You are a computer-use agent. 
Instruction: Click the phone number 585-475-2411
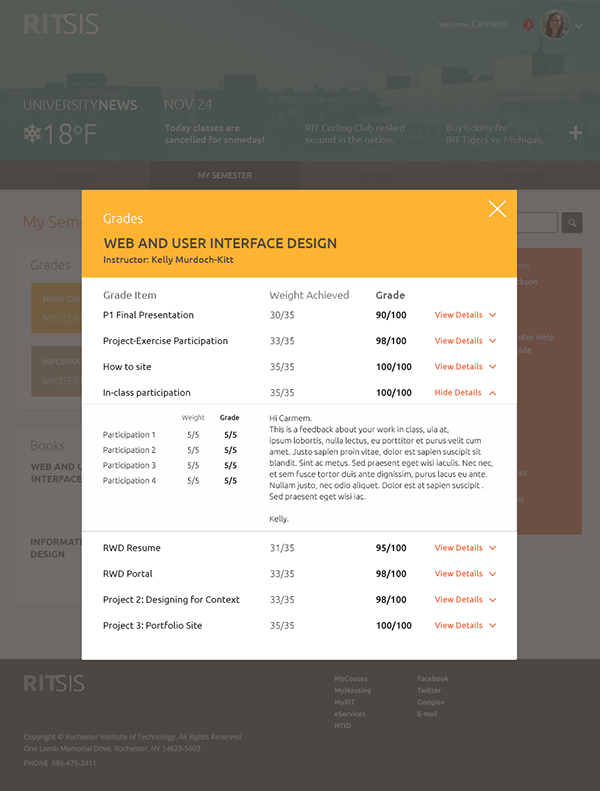point(74,763)
